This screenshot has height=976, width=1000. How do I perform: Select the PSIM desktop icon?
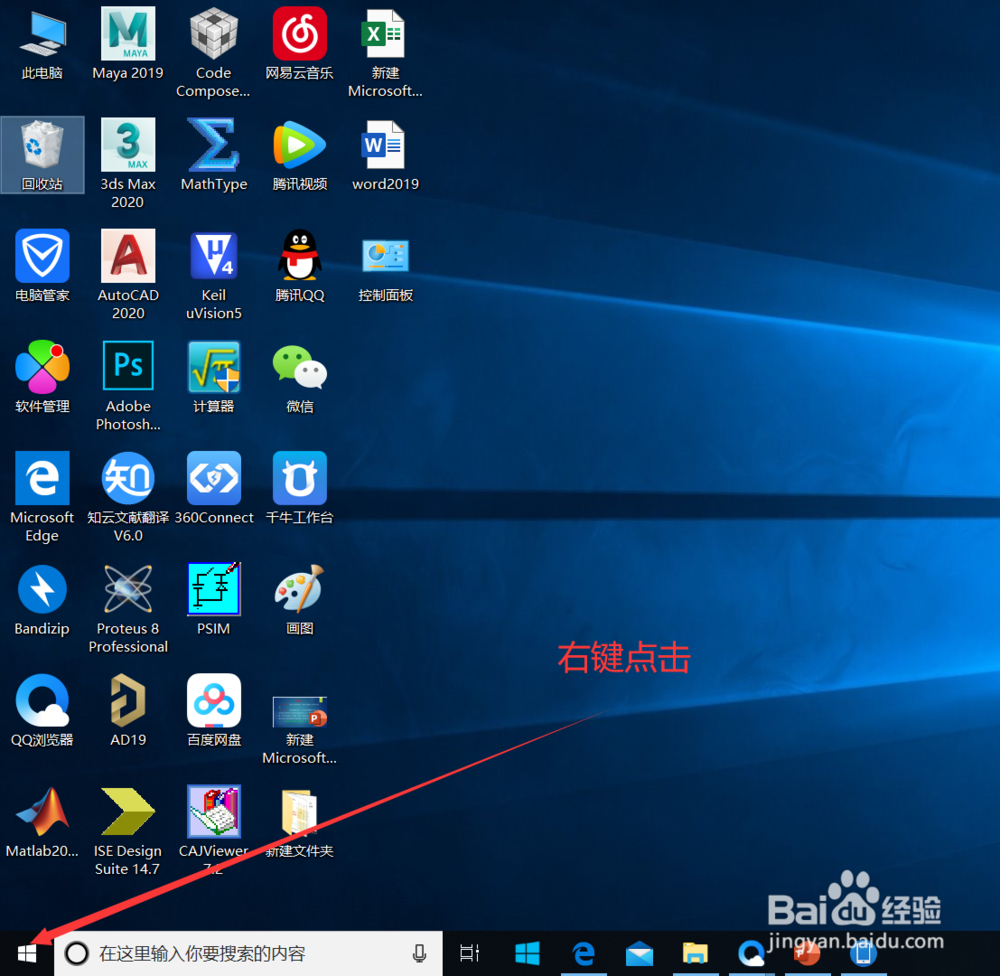(x=214, y=600)
